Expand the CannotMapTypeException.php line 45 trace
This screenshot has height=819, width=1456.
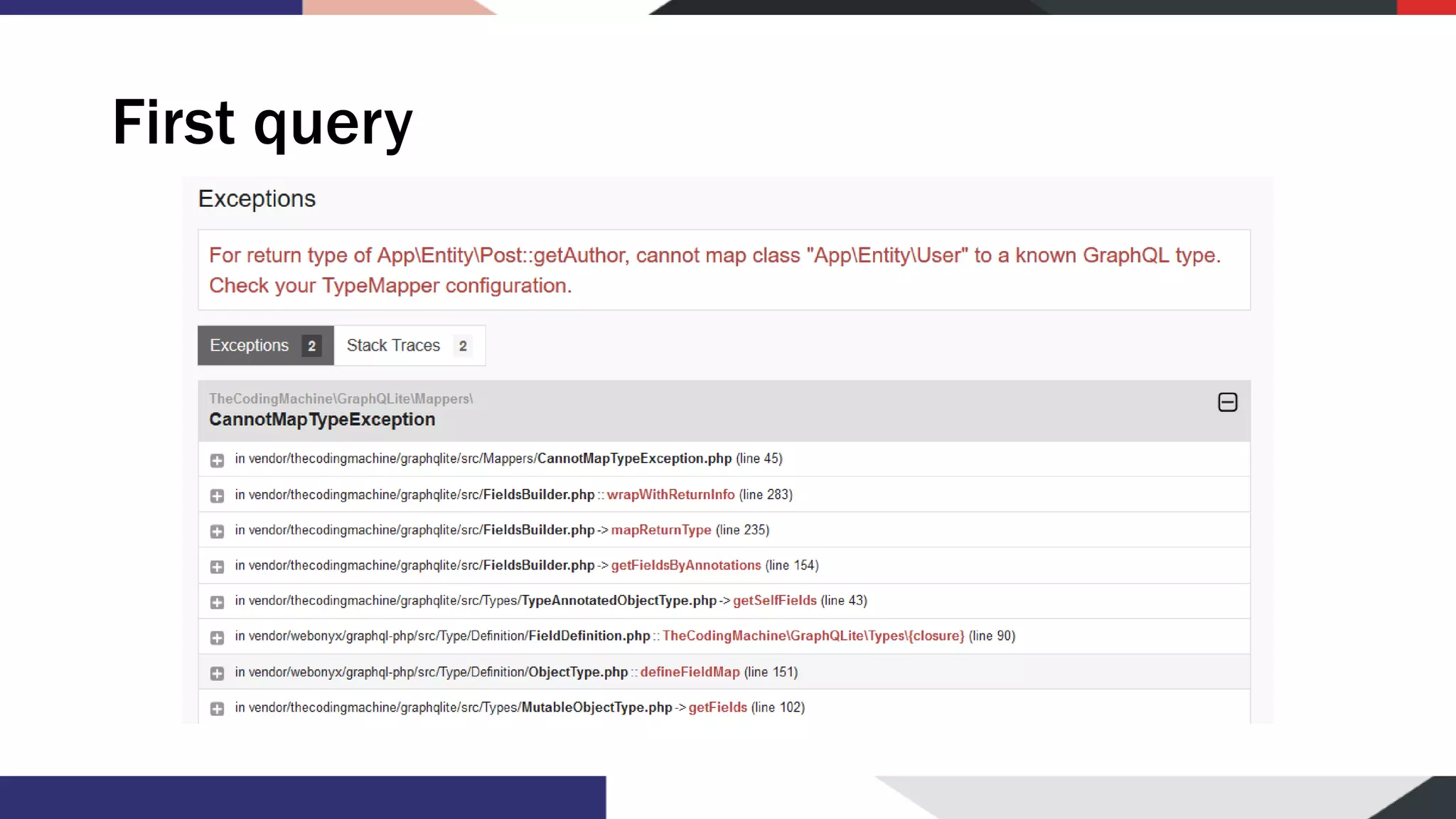[217, 461]
